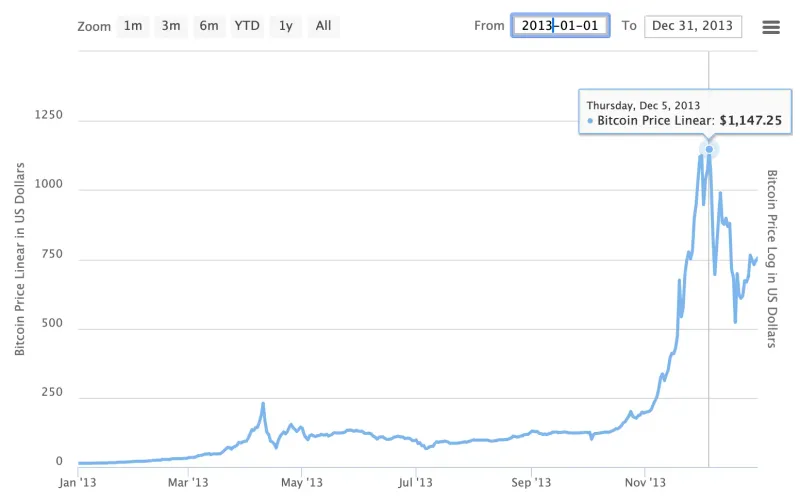The height and width of the screenshot is (503, 800).
Task: Show All time range
Action: point(323,26)
